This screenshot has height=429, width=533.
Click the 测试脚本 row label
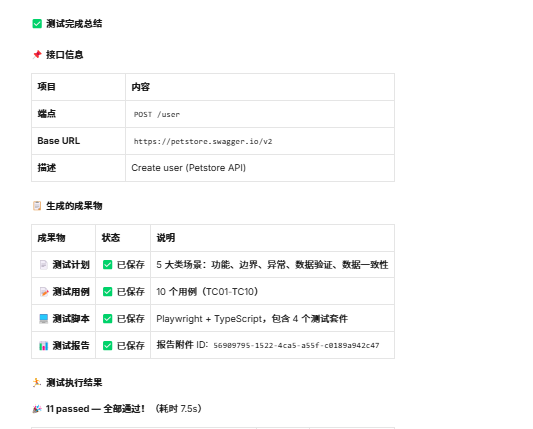(71, 319)
